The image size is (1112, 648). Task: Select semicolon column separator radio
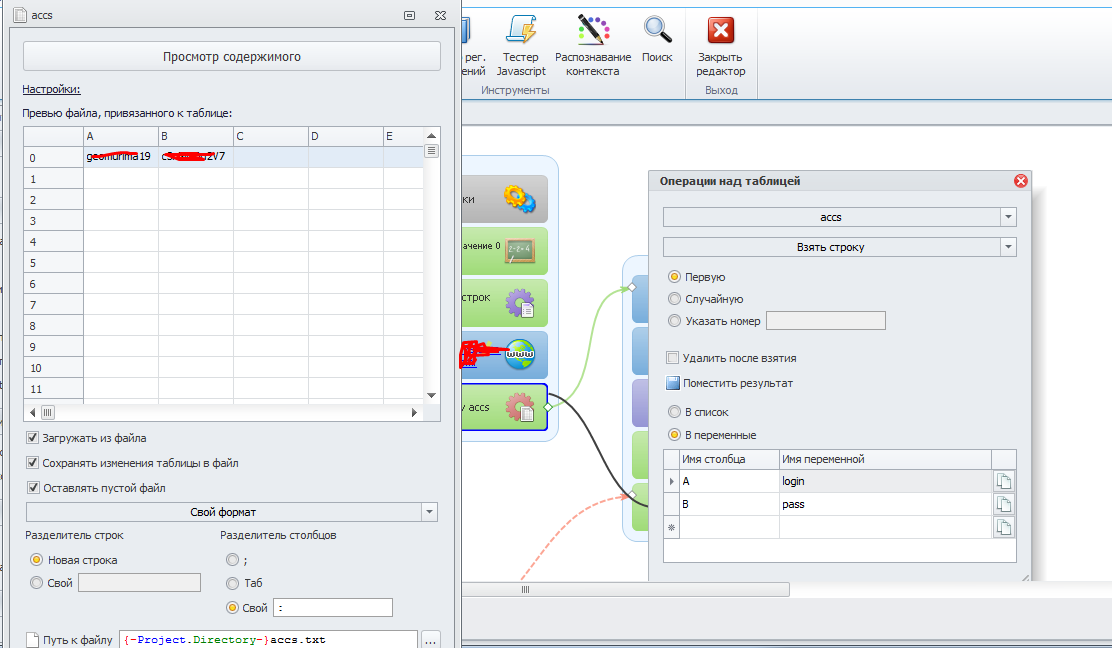coord(232,559)
